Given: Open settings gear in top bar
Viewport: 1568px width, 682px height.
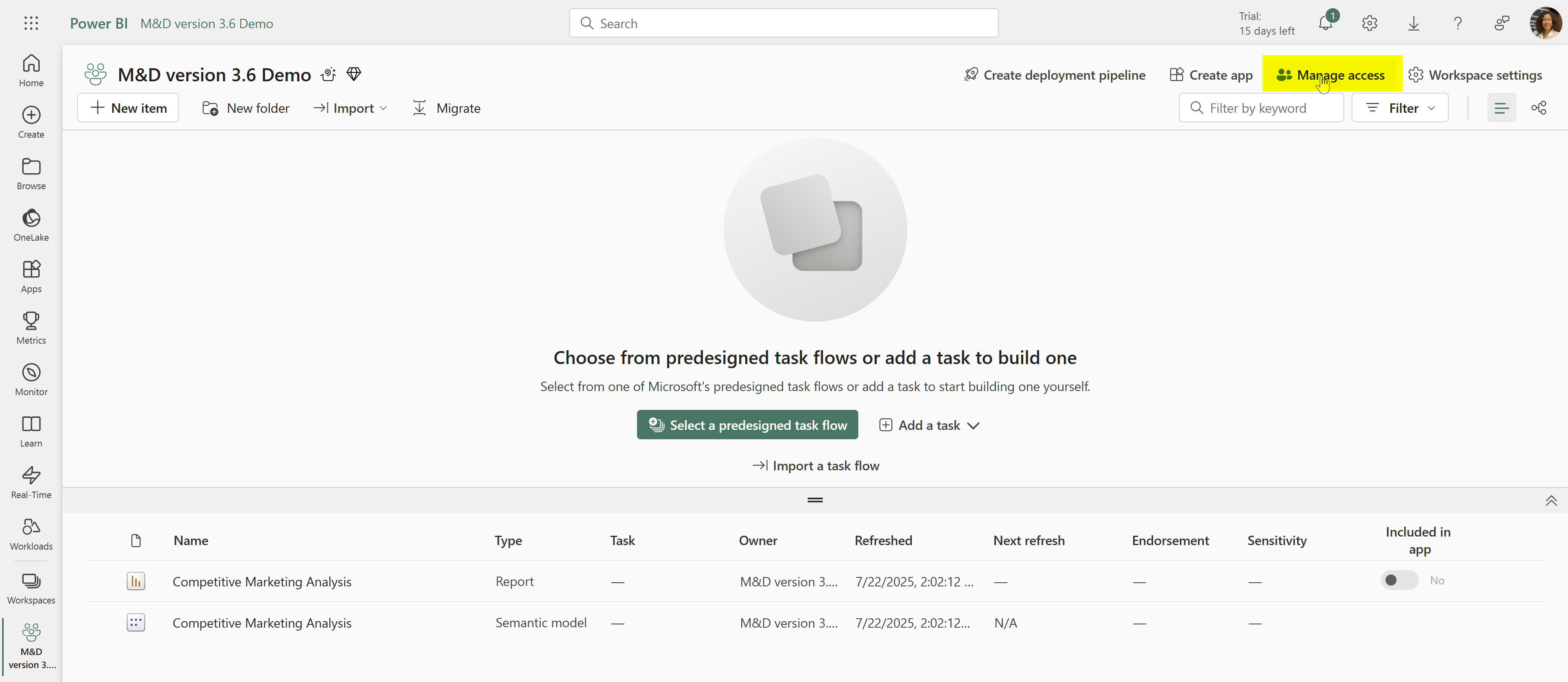Looking at the screenshot, I should [1370, 23].
